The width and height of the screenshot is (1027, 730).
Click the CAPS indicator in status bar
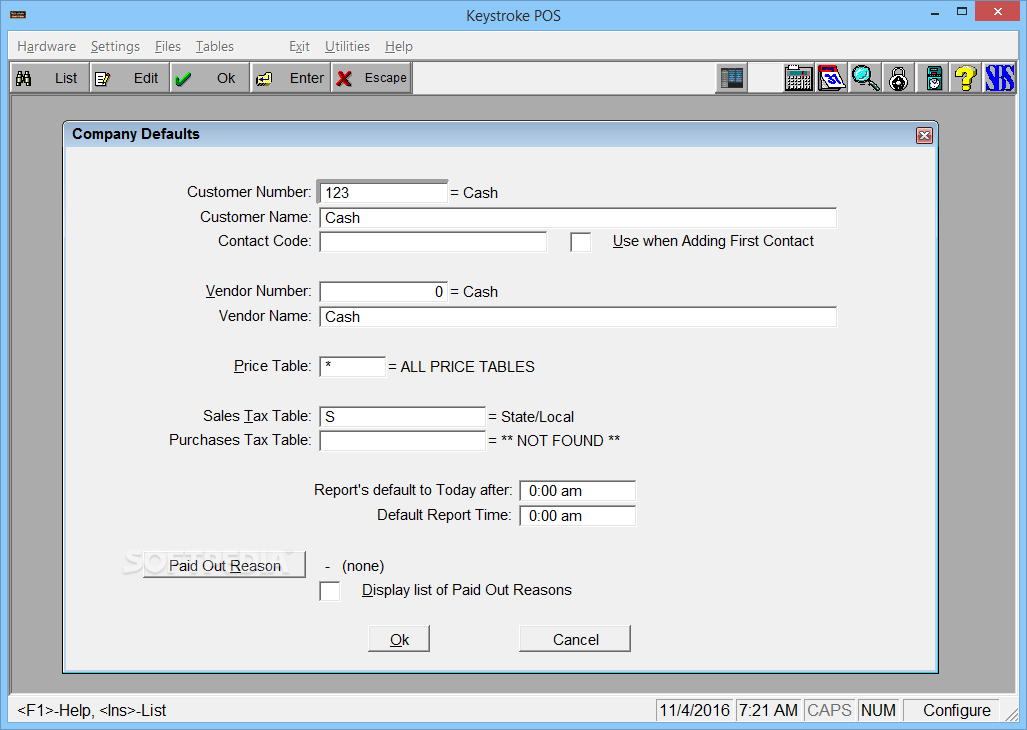point(829,710)
